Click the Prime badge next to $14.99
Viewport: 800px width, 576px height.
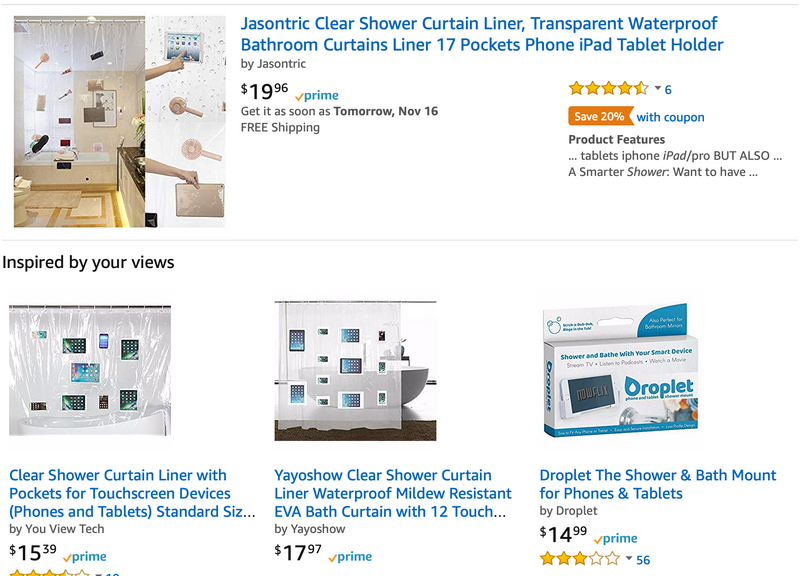(x=615, y=539)
